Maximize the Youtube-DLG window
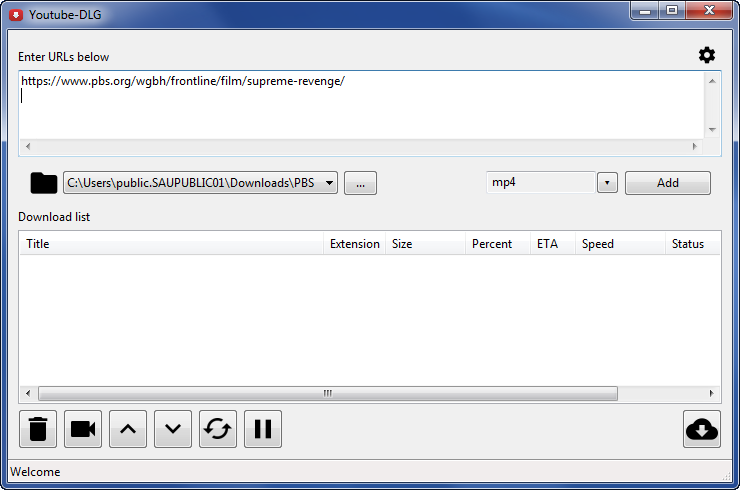 [672, 11]
